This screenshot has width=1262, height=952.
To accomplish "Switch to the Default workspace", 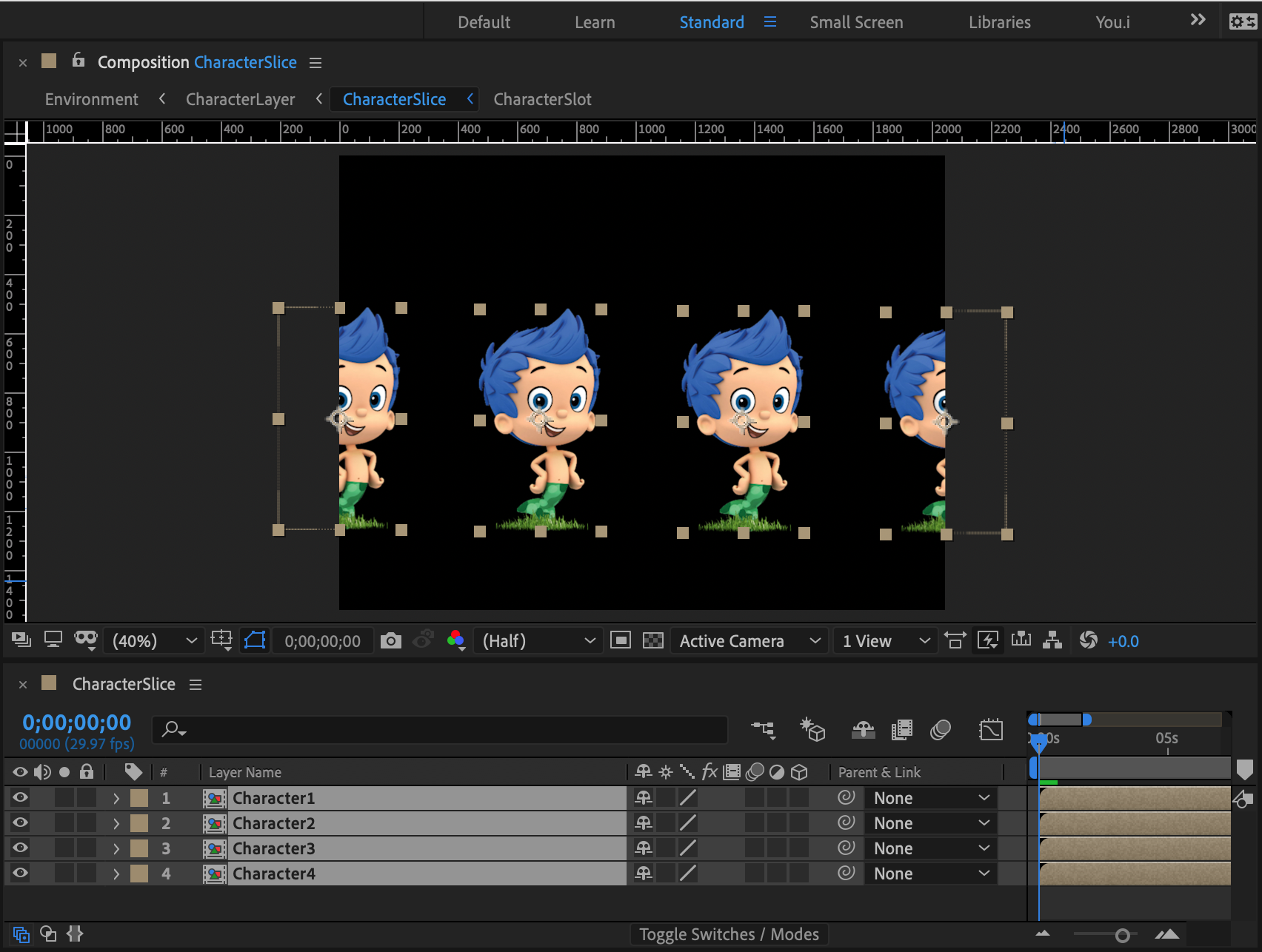I will 484,22.
